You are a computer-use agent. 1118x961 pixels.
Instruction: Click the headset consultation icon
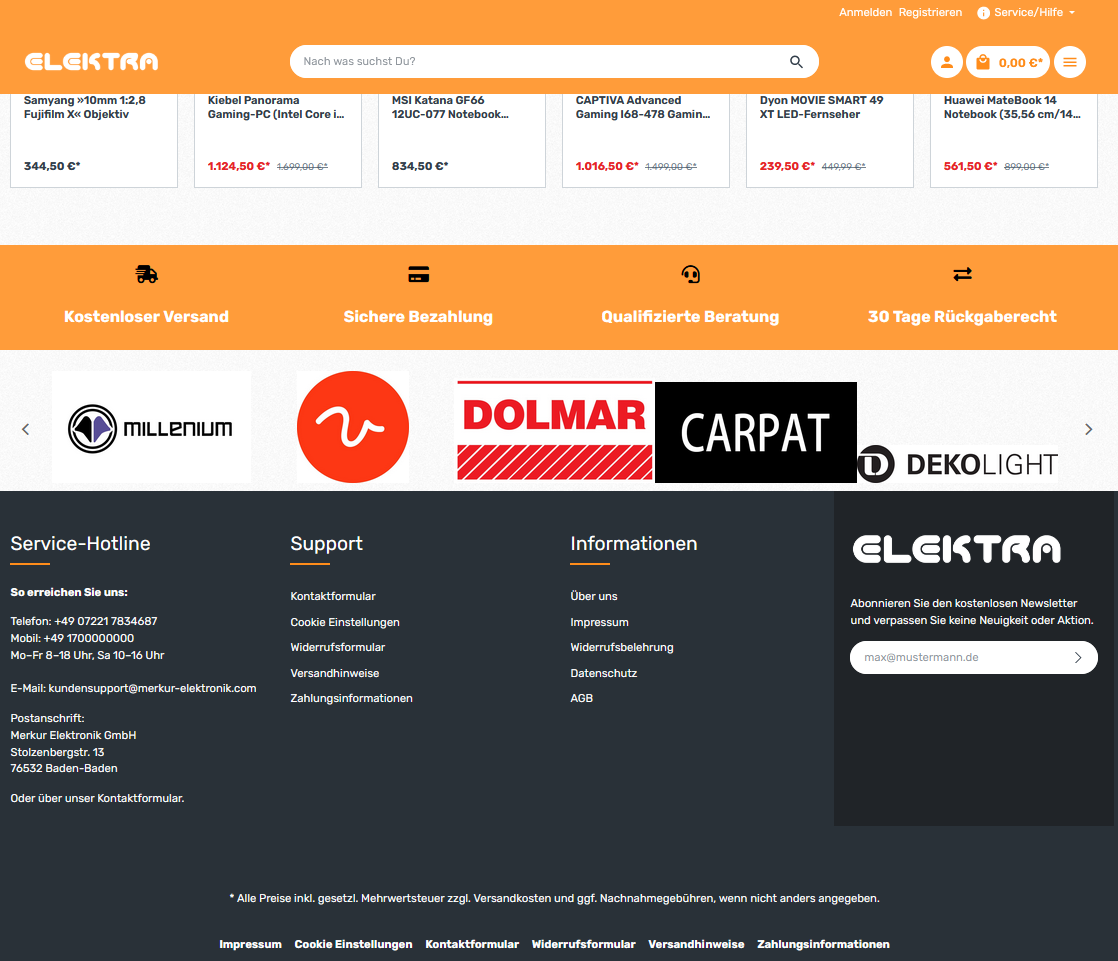pyautogui.click(x=690, y=274)
